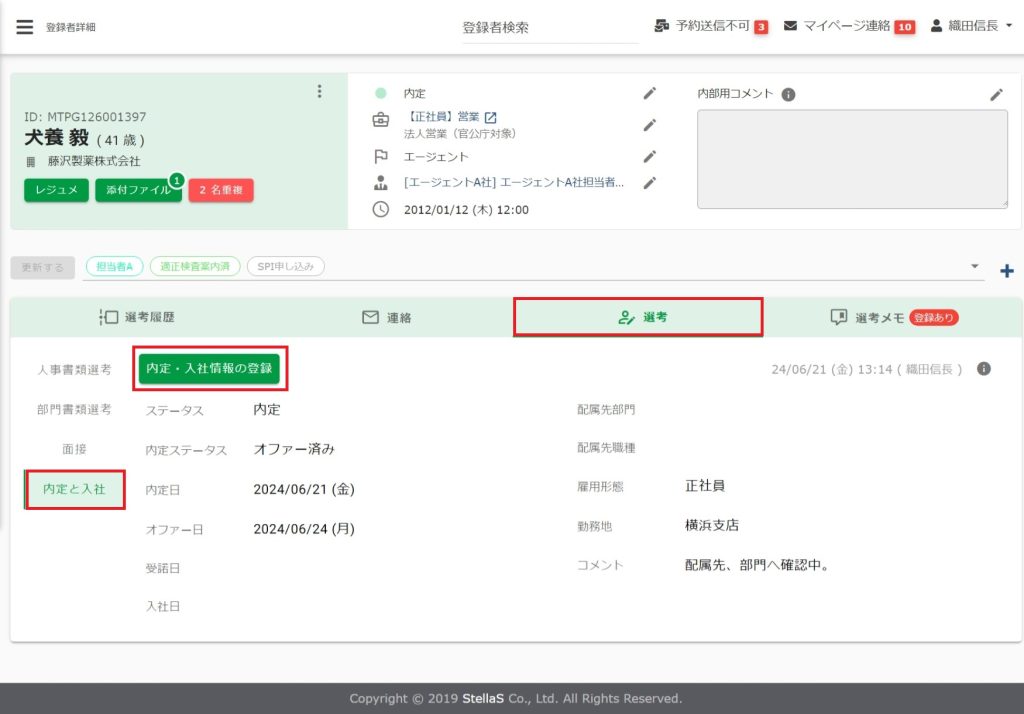Expand the tag list dropdown arrow
This screenshot has height=714, width=1024.
coord(975,267)
